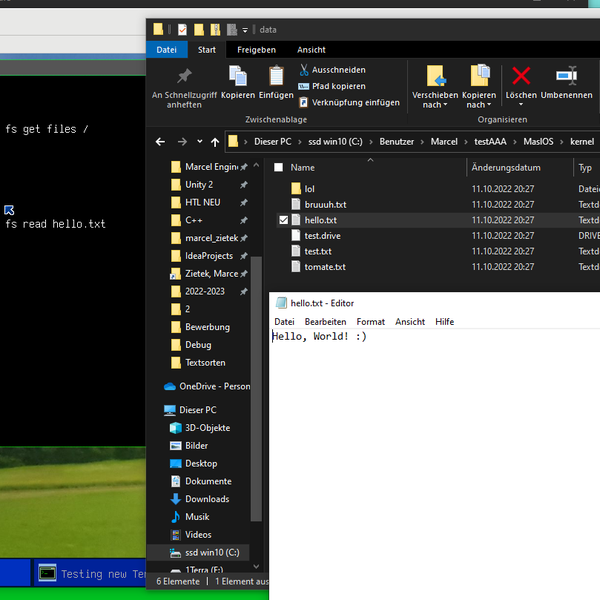Image resolution: width=600 pixels, height=600 pixels.
Task: Expand the recent locations chevron
Action: 200,142
